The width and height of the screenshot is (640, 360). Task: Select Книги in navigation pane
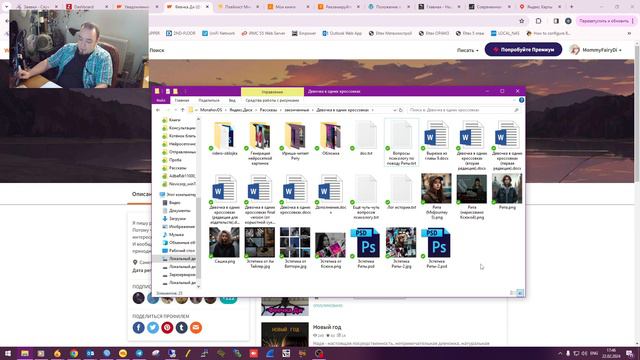[x=175, y=120]
